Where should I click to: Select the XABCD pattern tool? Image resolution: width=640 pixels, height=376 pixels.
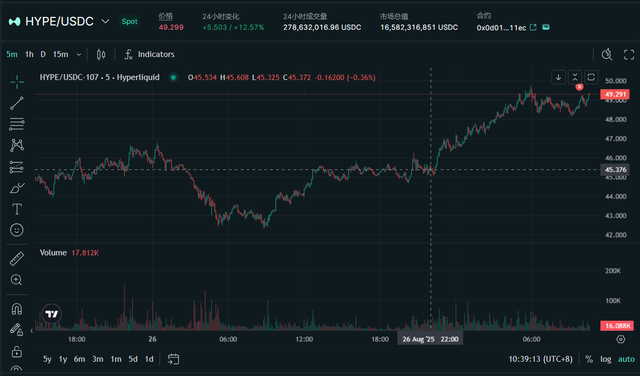point(17,145)
